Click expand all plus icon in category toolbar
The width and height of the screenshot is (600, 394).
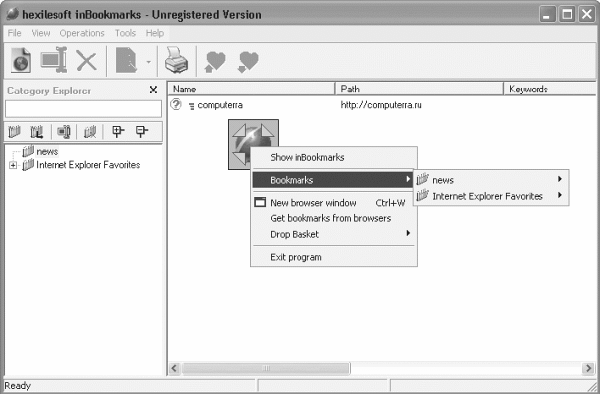[x=118, y=131]
